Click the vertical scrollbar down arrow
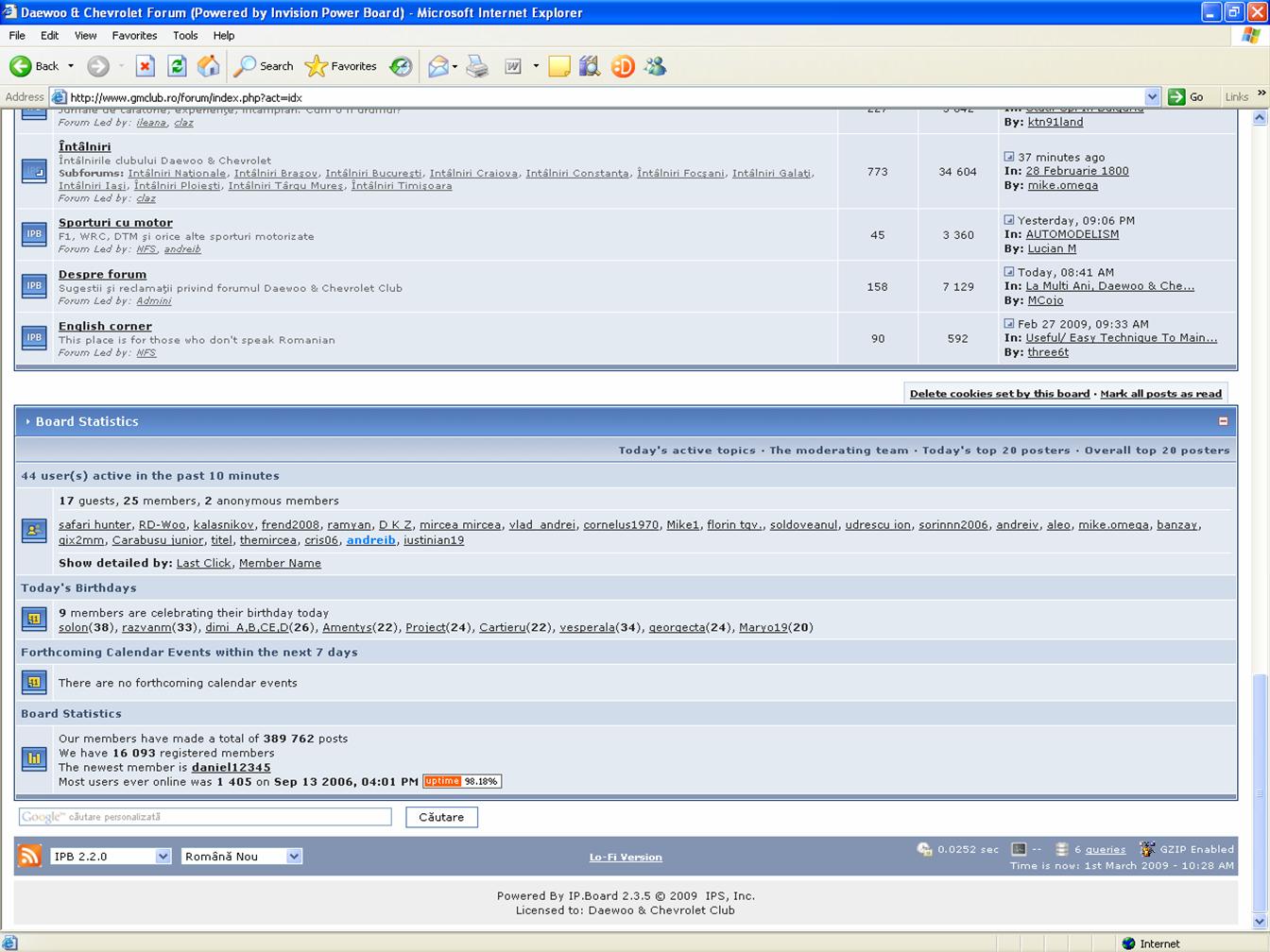1270x952 pixels. (1259, 921)
